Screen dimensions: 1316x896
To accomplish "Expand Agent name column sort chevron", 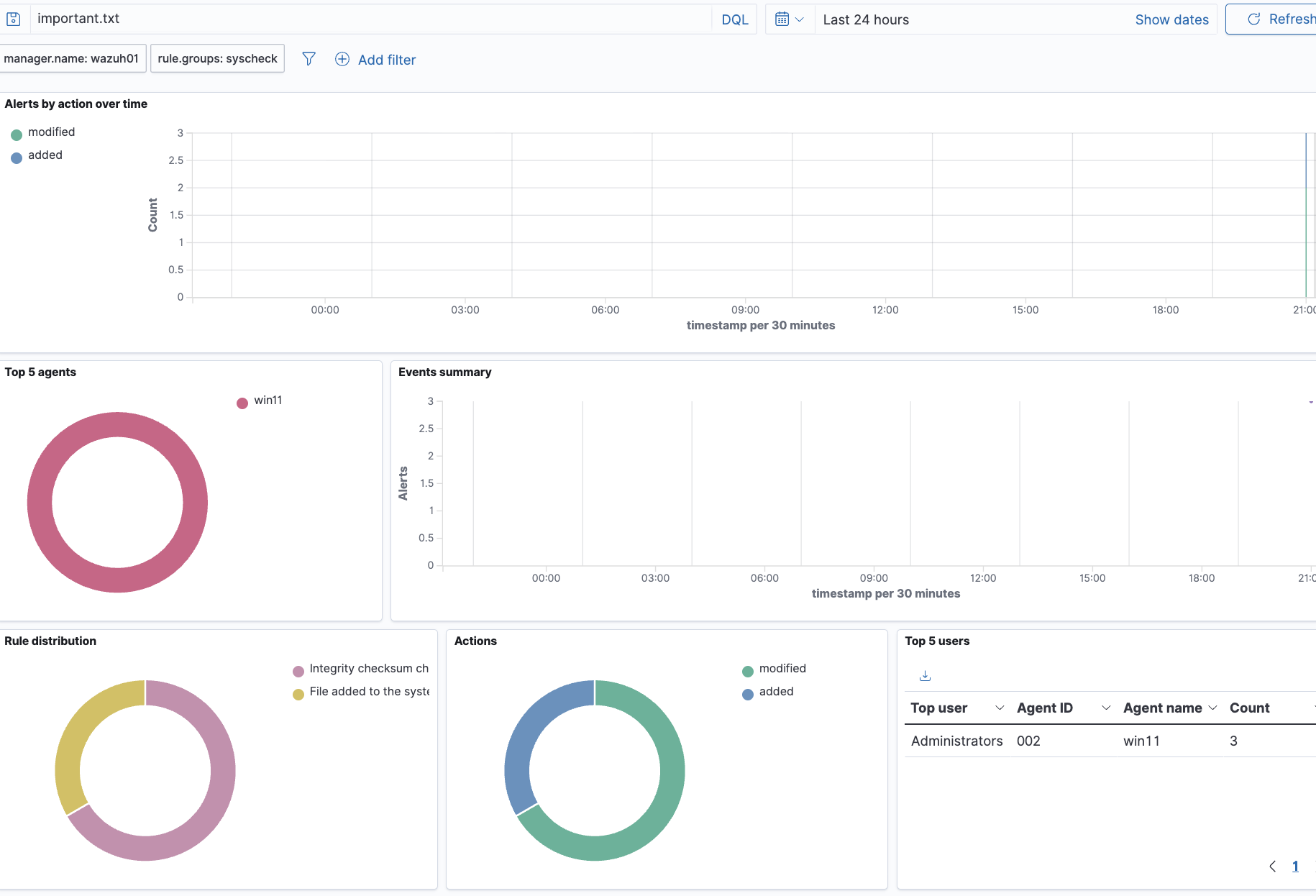I will coord(1212,708).
